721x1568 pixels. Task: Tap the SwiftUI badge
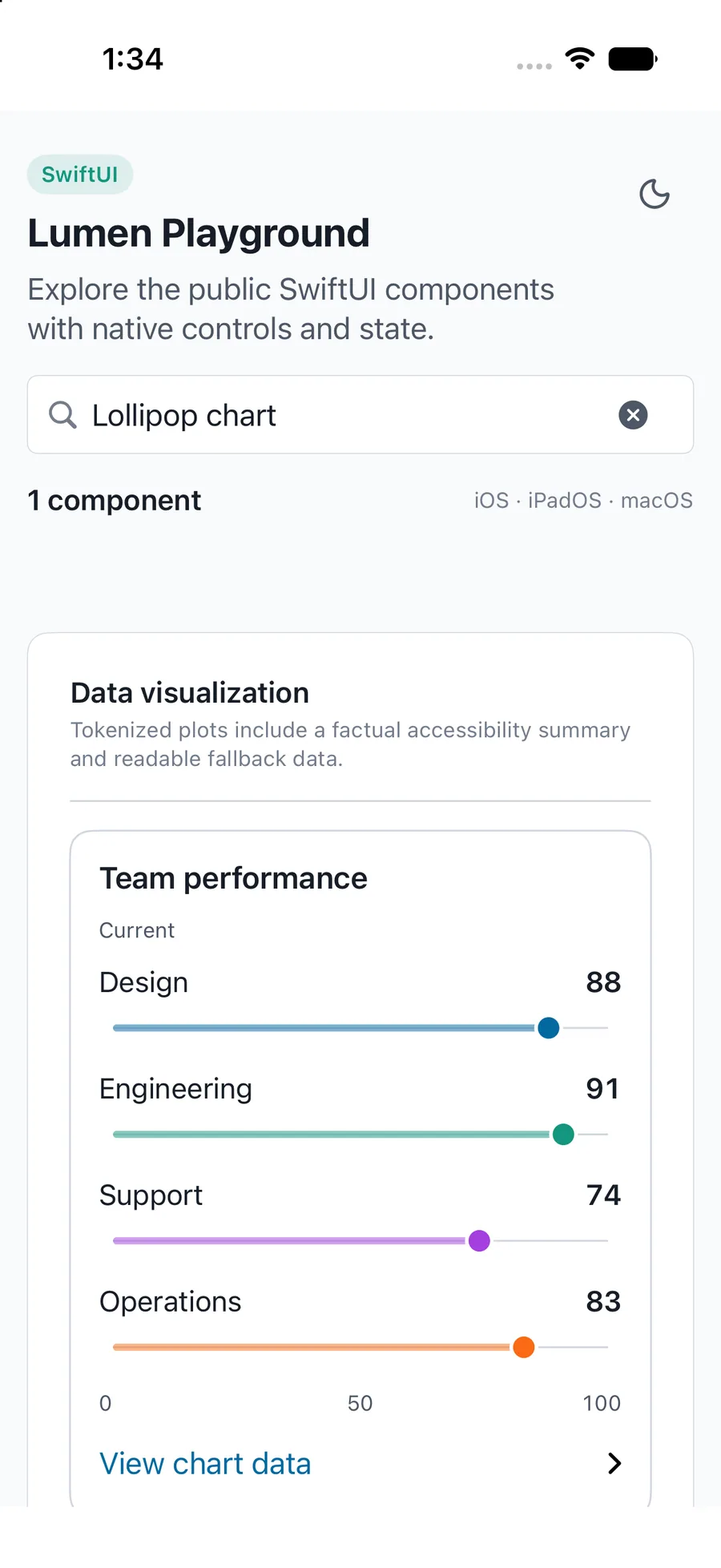pos(80,175)
